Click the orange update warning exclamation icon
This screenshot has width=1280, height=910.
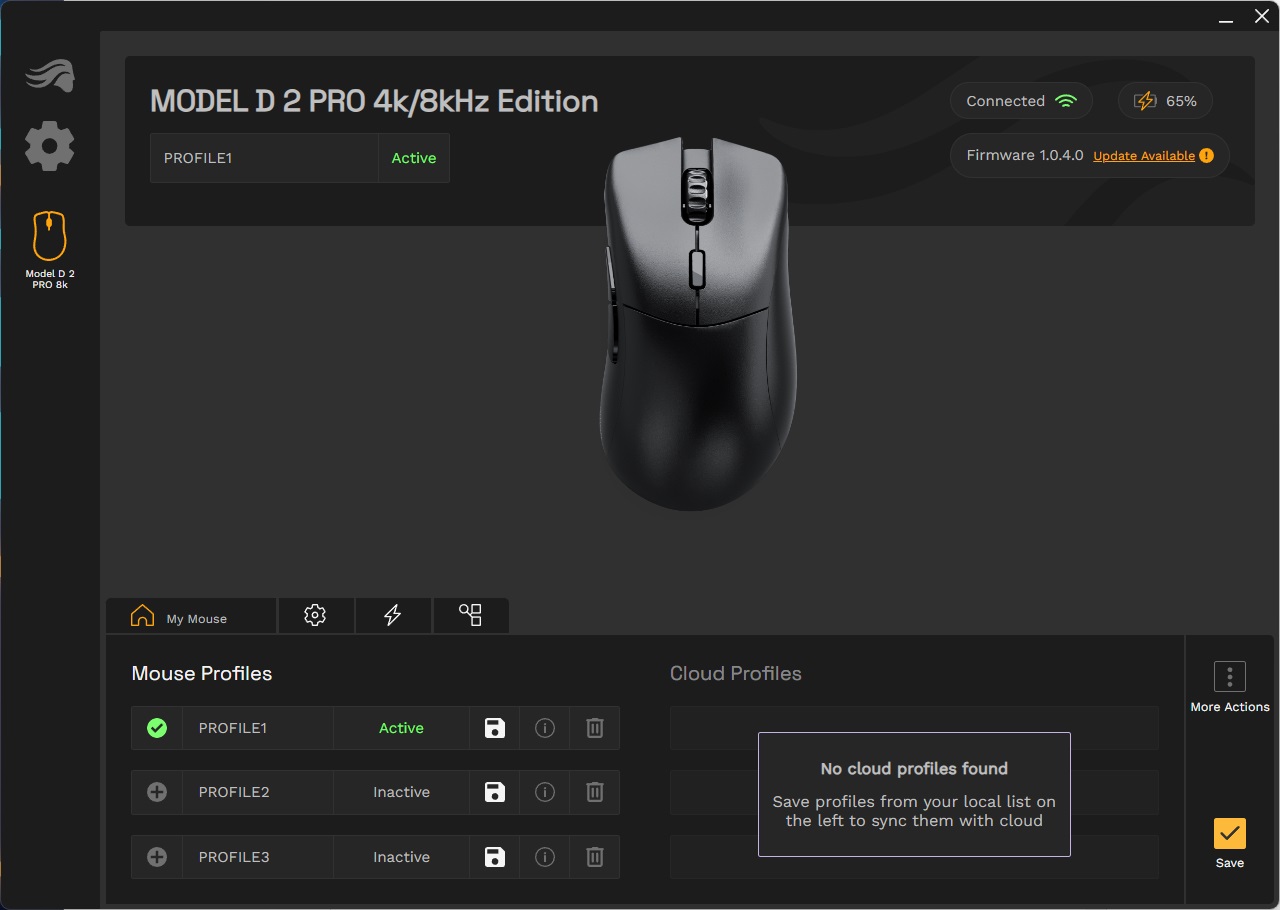pyautogui.click(x=1206, y=156)
